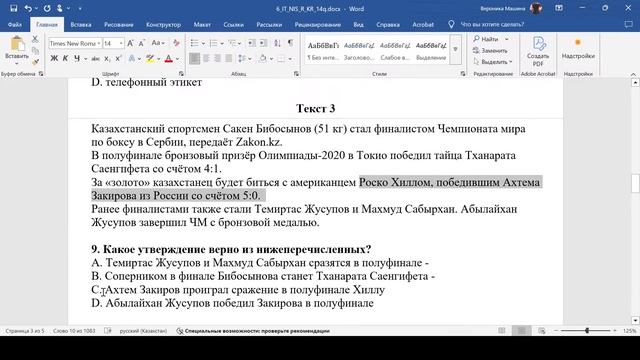The height and width of the screenshot is (360, 640).
Task: Increase font size with the larger A icon
Action: [130, 43]
